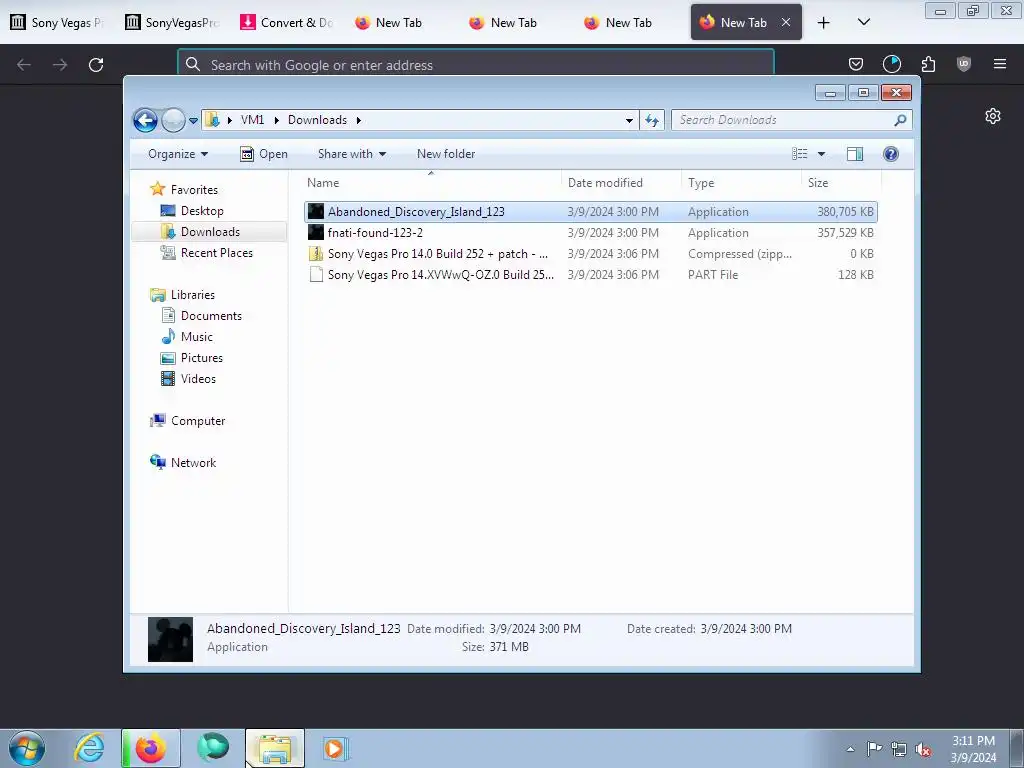Click Firefox address search bar
1024x768 pixels.
[x=476, y=65]
